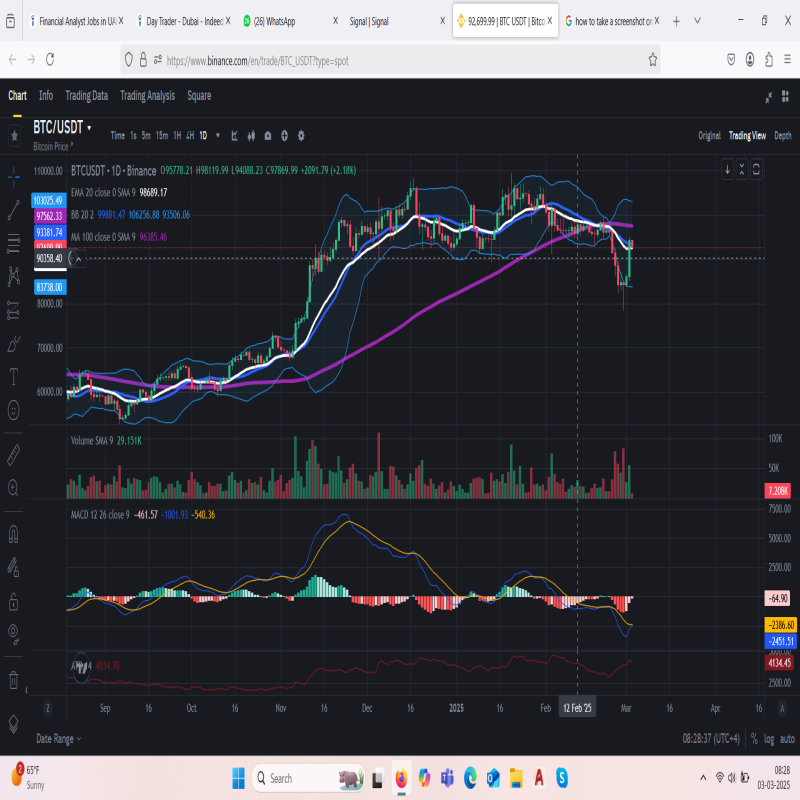This screenshot has width=800, height=800.
Task: Select the 1H time interval
Action: click(x=177, y=135)
